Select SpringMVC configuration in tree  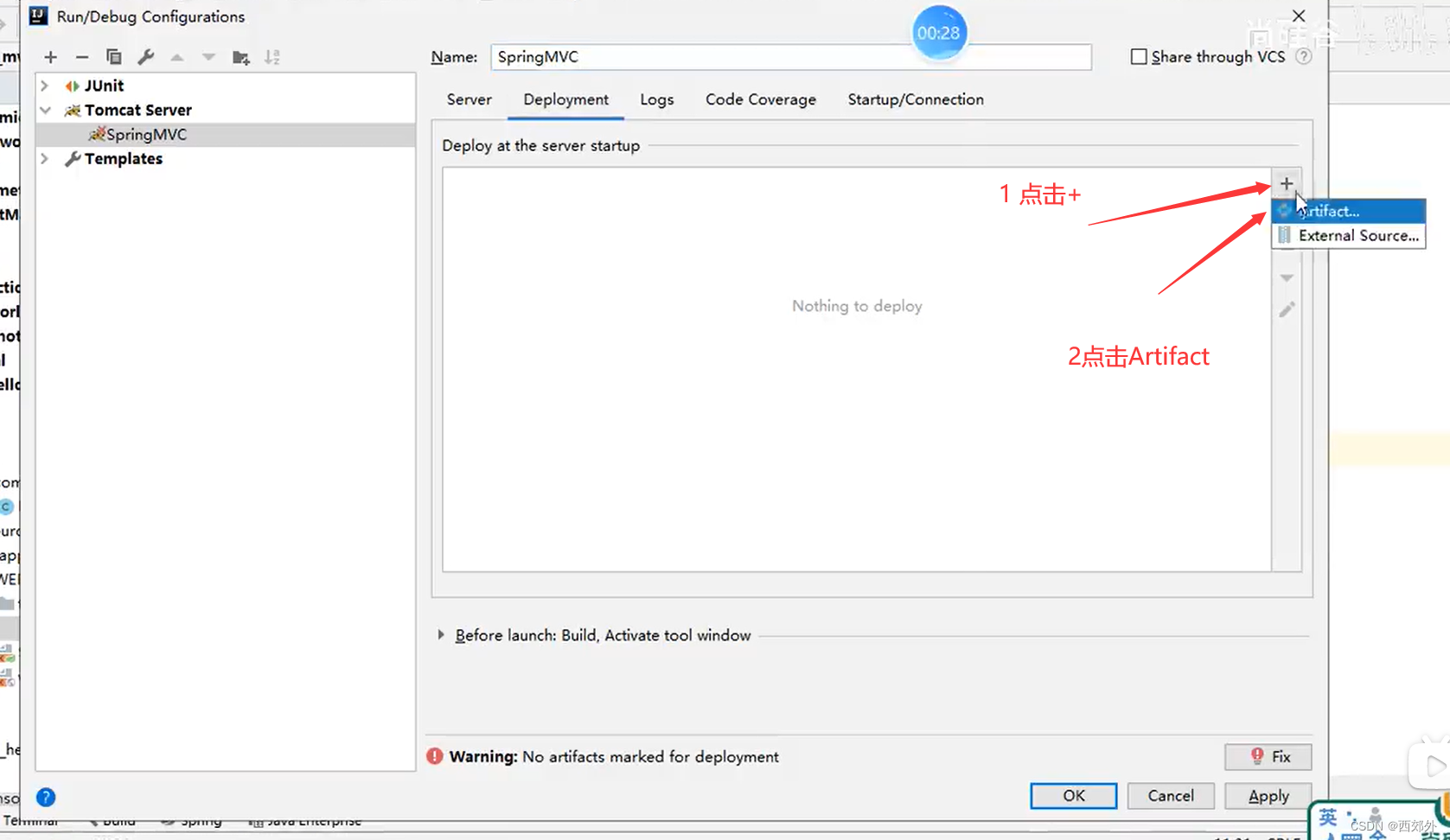(x=226, y=134)
